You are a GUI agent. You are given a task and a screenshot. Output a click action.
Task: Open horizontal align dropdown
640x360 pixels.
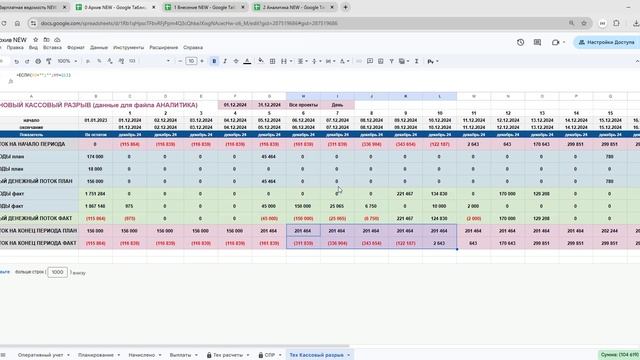tap(302, 61)
